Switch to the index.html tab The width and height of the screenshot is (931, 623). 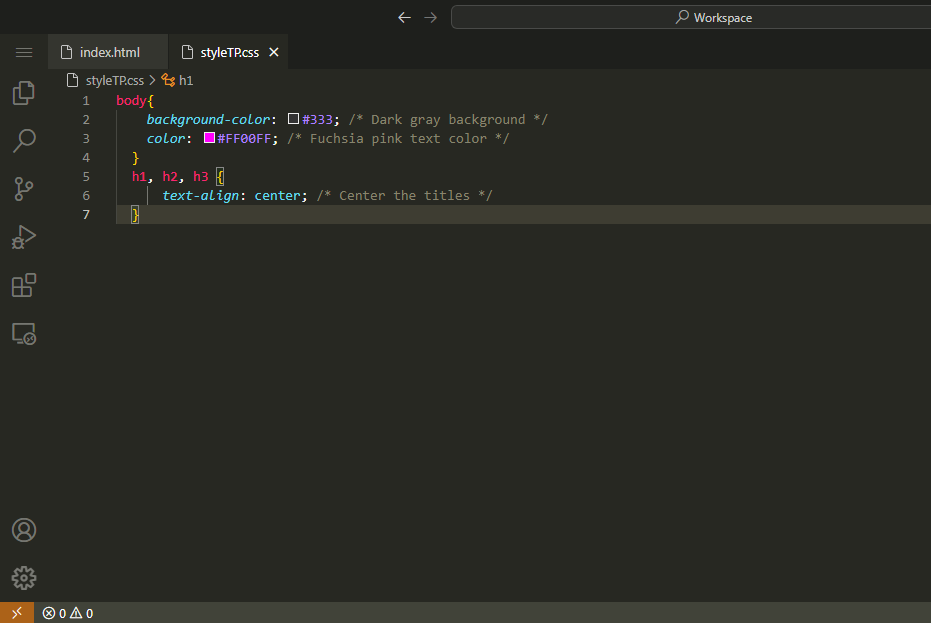point(108,52)
